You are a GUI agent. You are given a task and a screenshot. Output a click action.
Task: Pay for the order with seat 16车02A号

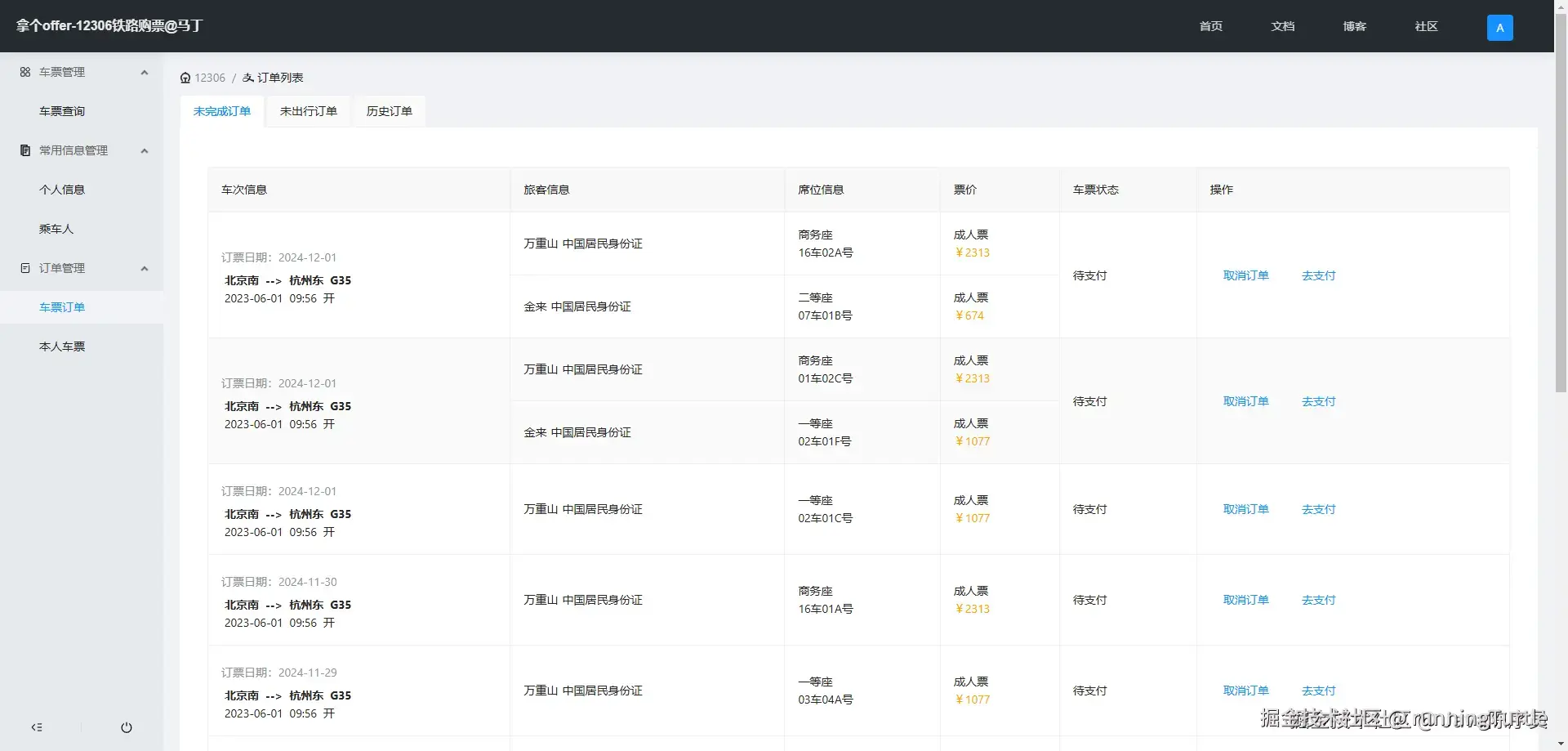[x=1319, y=275]
